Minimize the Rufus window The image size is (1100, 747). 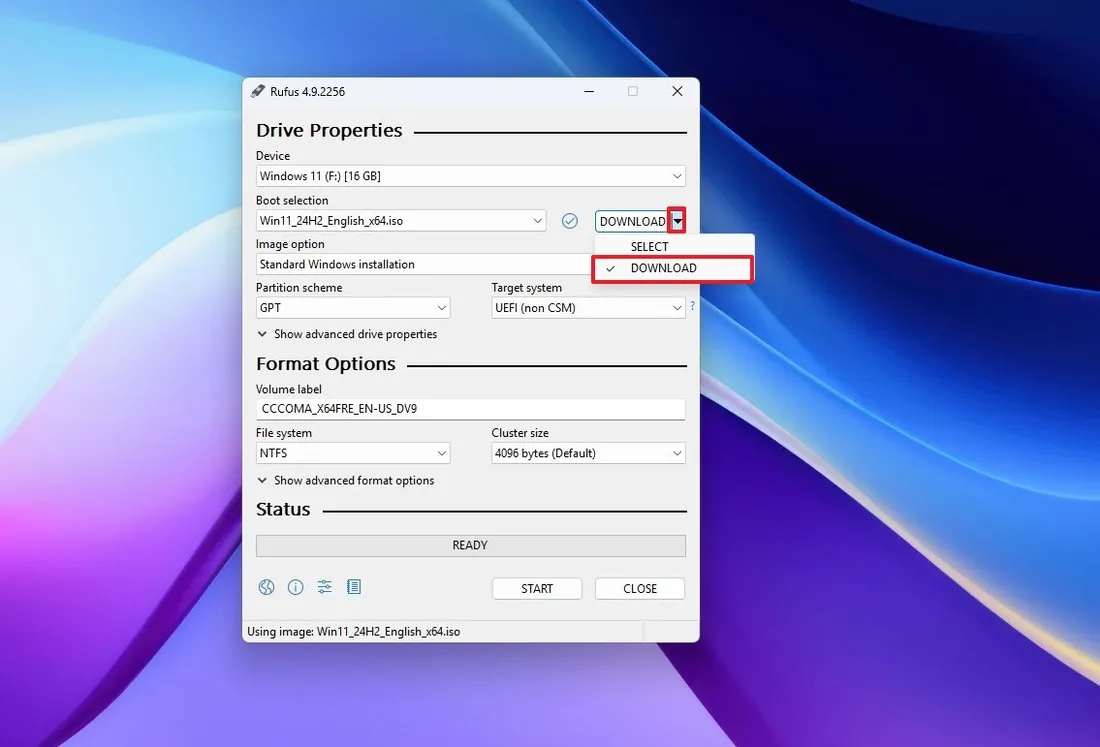click(x=589, y=91)
